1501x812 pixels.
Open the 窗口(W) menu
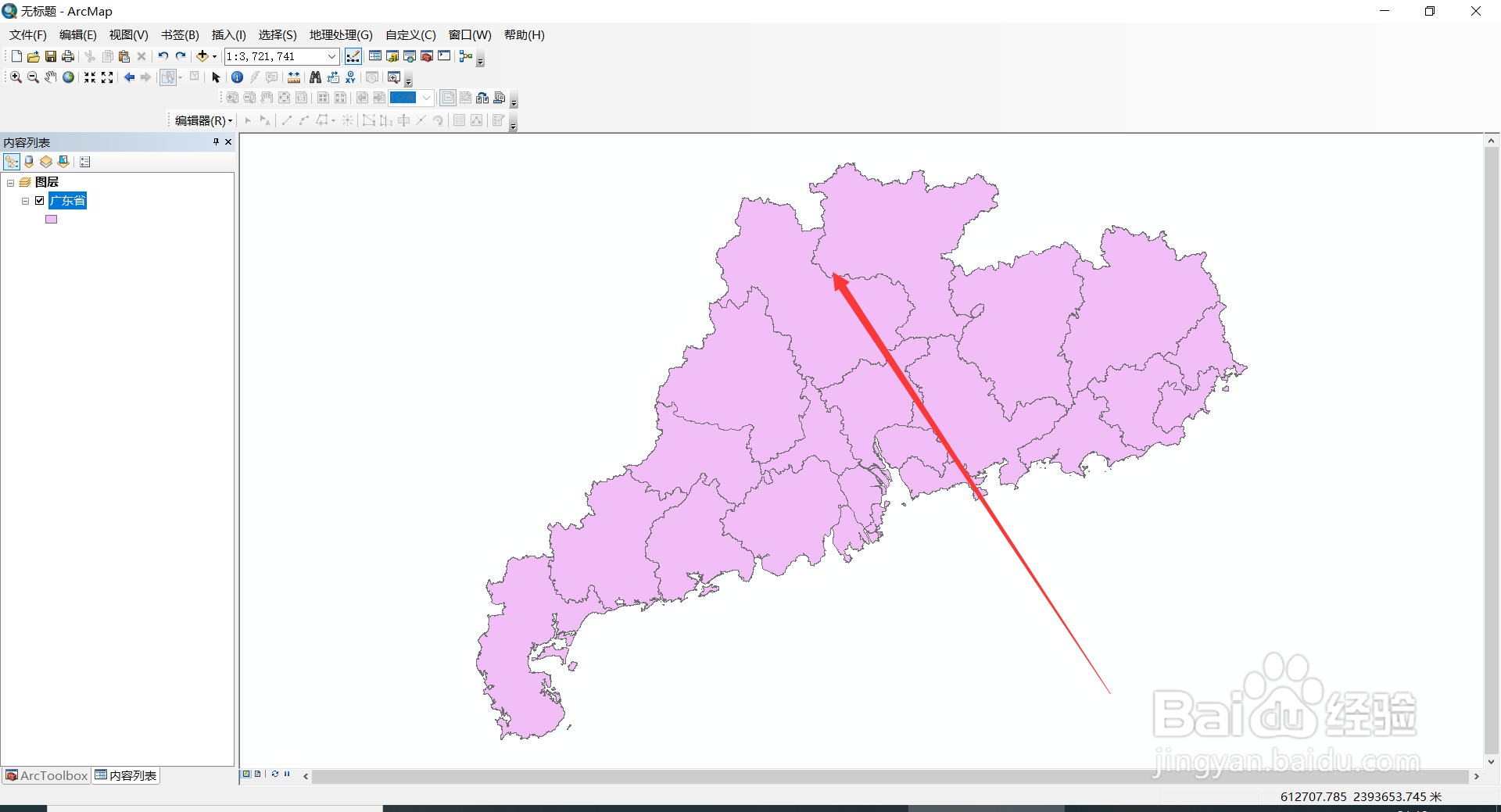click(x=470, y=35)
